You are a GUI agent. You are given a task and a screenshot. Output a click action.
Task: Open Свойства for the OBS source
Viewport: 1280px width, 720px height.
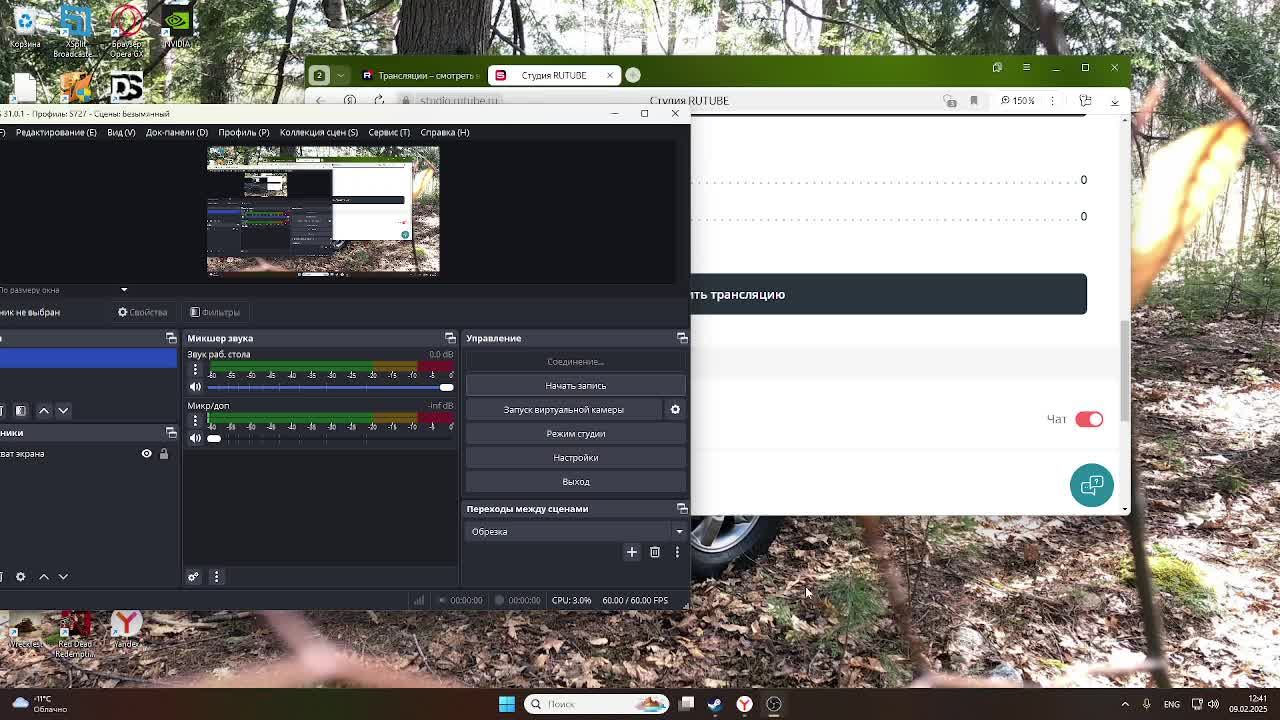143,312
